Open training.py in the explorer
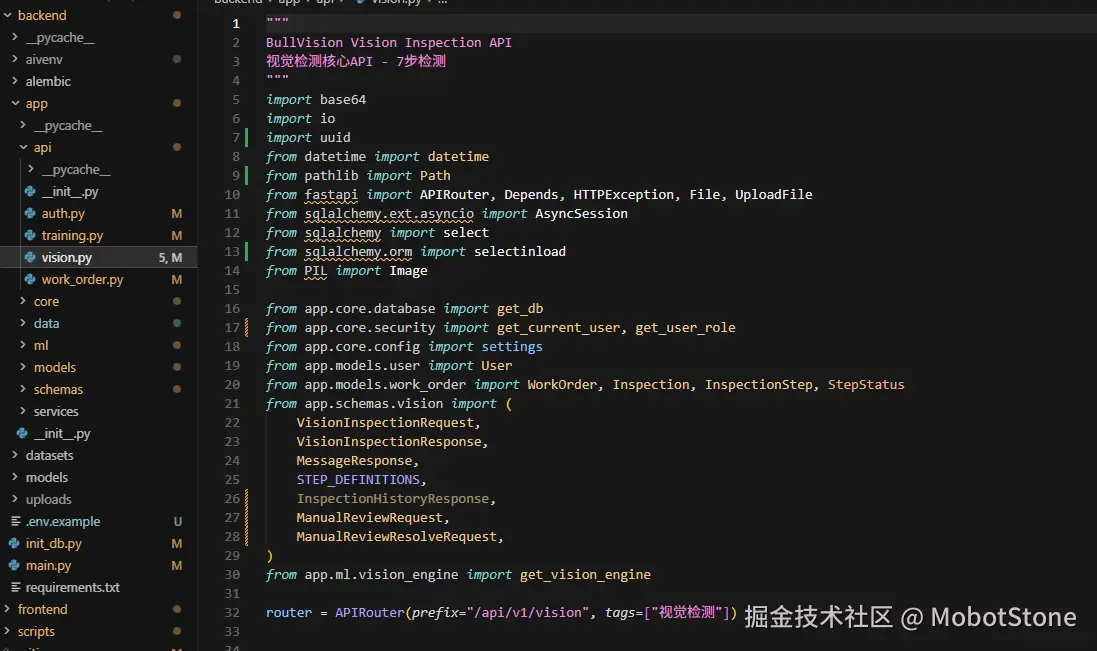Viewport: 1097px width, 651px height. point(72,236)
